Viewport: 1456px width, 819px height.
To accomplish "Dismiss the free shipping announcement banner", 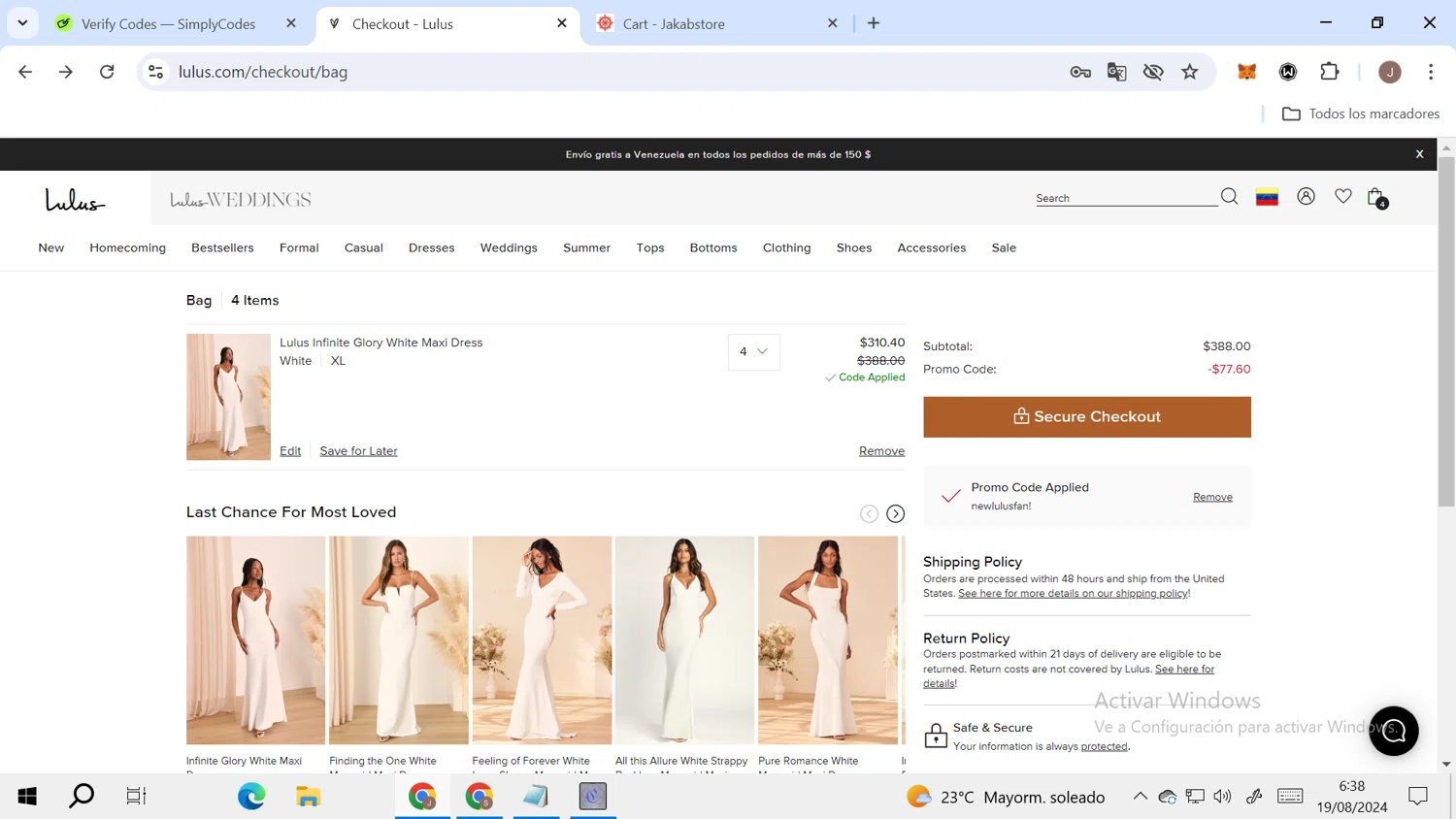I will point(1419,154).
